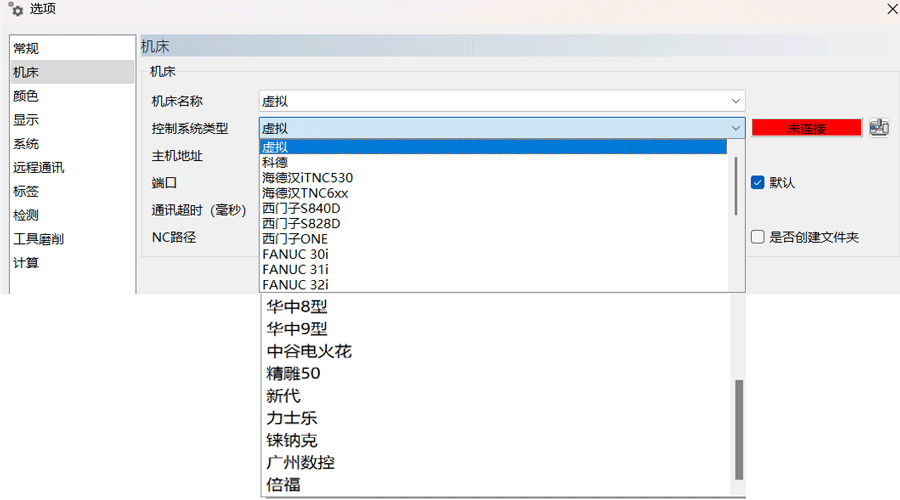Select FANUC 30i controller option
Viewport: 900px width, 500px height.
tap(494, 254)
